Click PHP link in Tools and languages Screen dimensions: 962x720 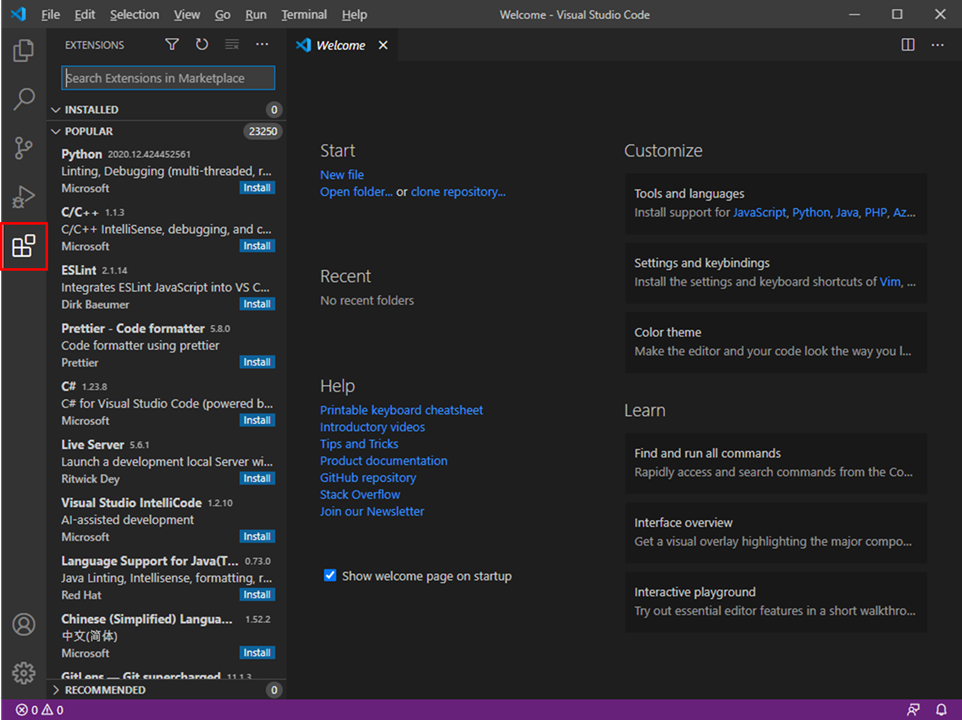click(875, 213)
